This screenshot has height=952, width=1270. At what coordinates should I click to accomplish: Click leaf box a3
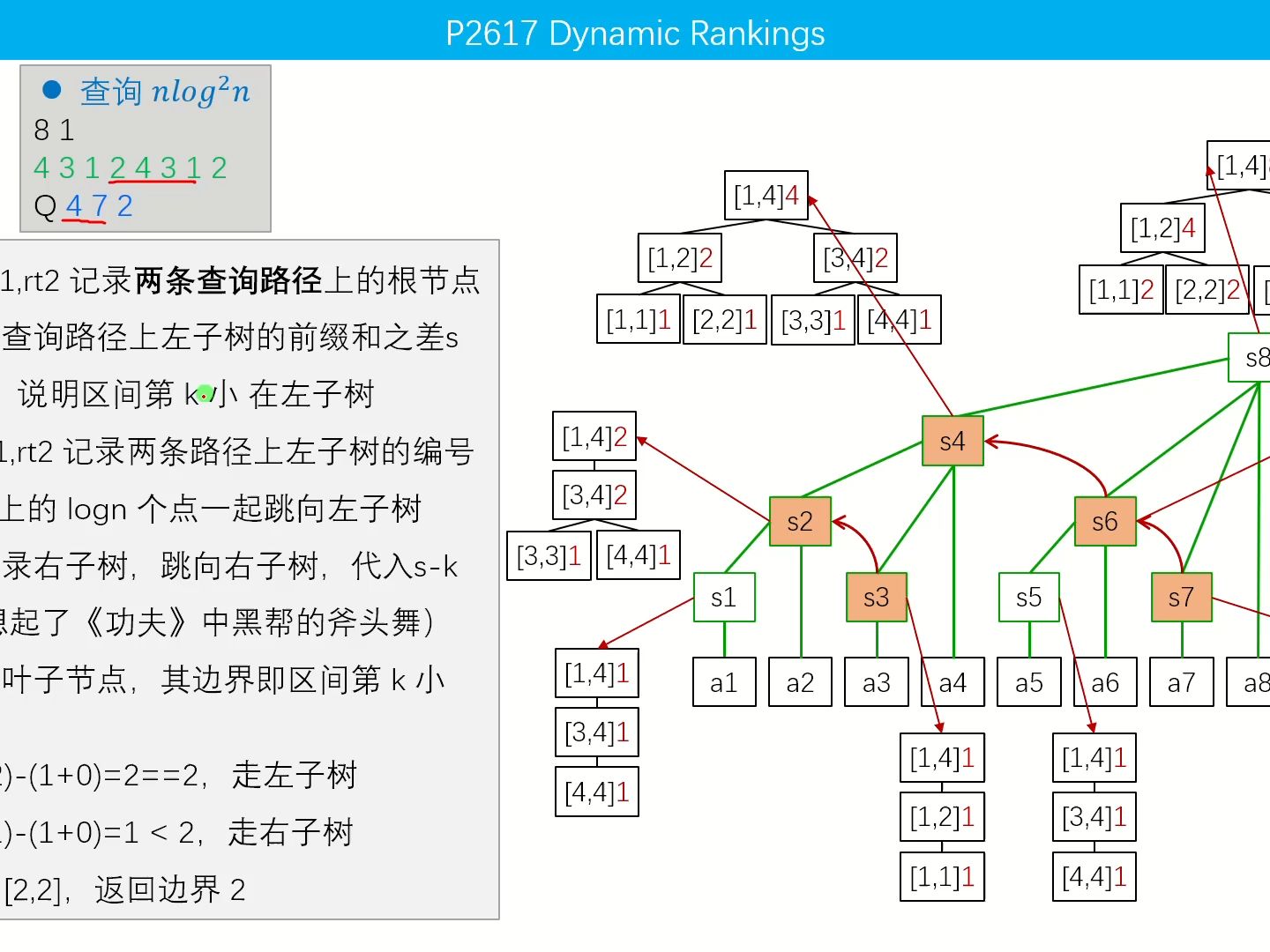point(877,682)
